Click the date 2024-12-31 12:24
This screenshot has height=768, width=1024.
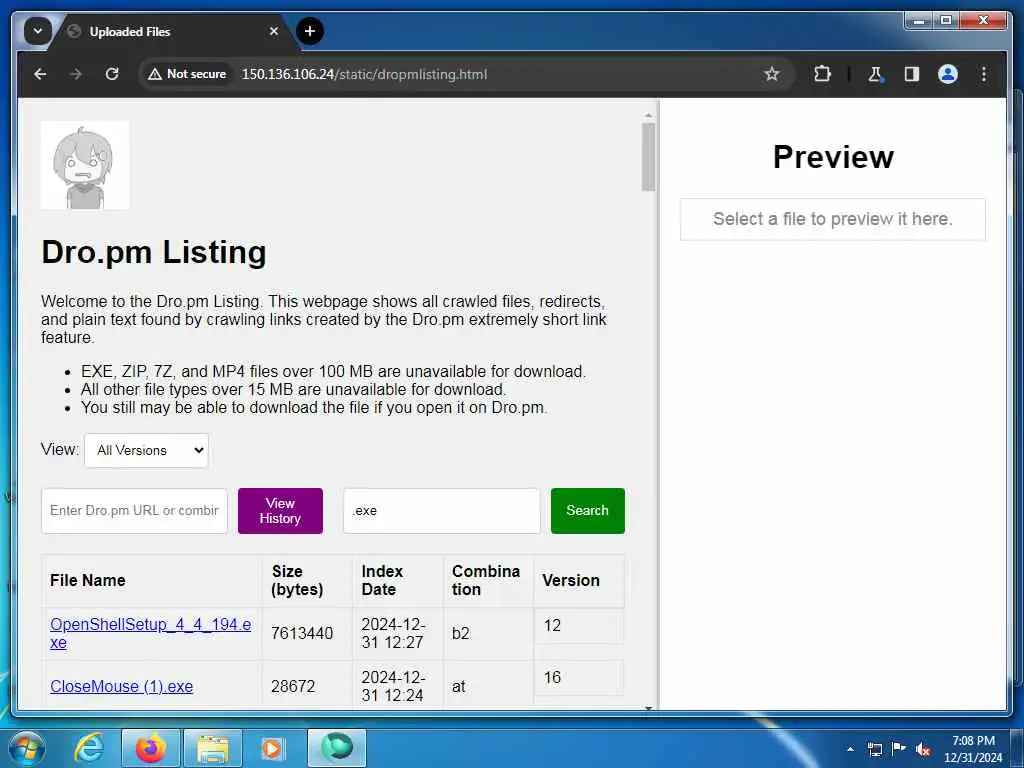tap(393, 686)
